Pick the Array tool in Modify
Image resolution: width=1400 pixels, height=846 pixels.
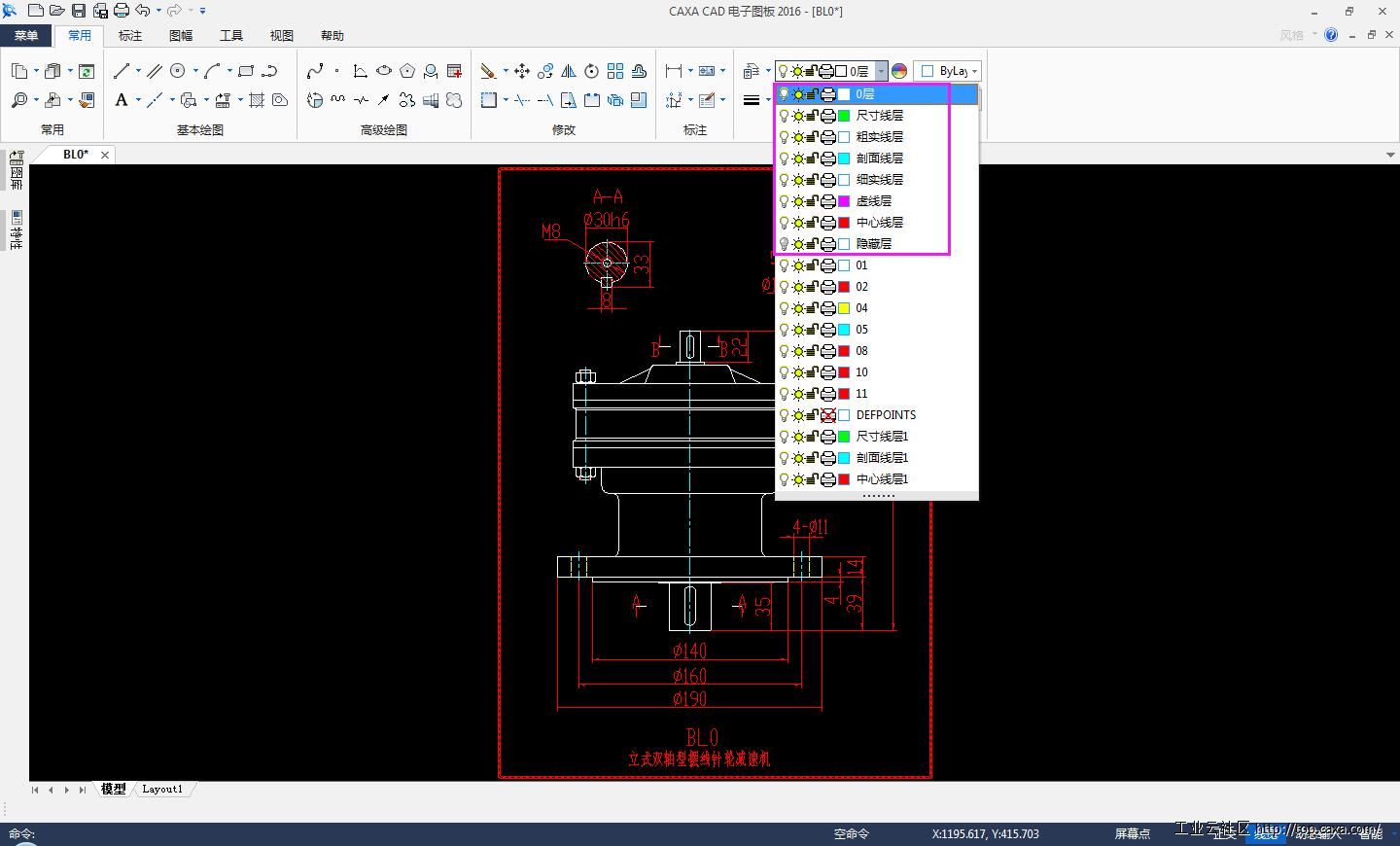pyautogui.click(x=615, y=71)
